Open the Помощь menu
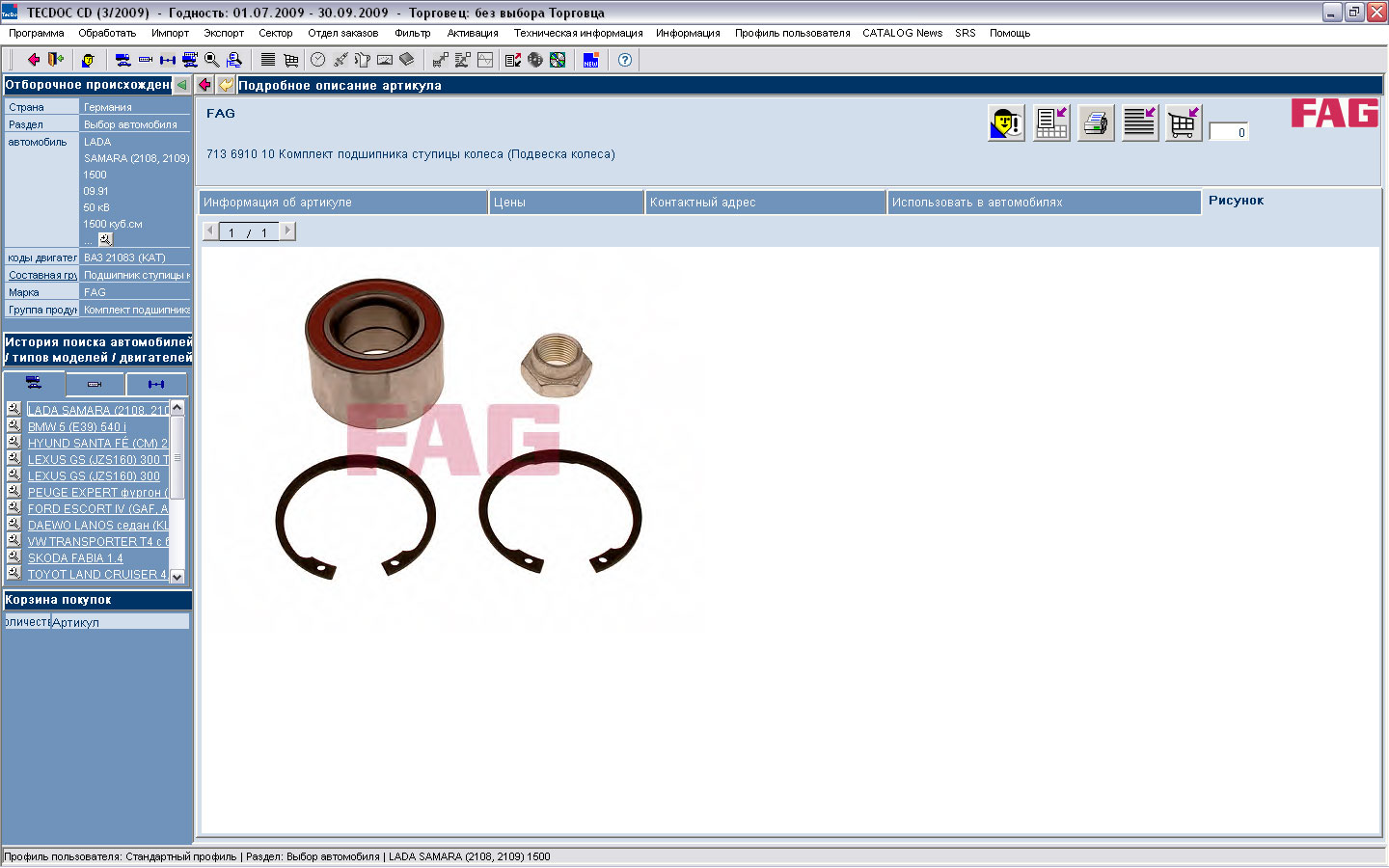 tap(1010, 33)
